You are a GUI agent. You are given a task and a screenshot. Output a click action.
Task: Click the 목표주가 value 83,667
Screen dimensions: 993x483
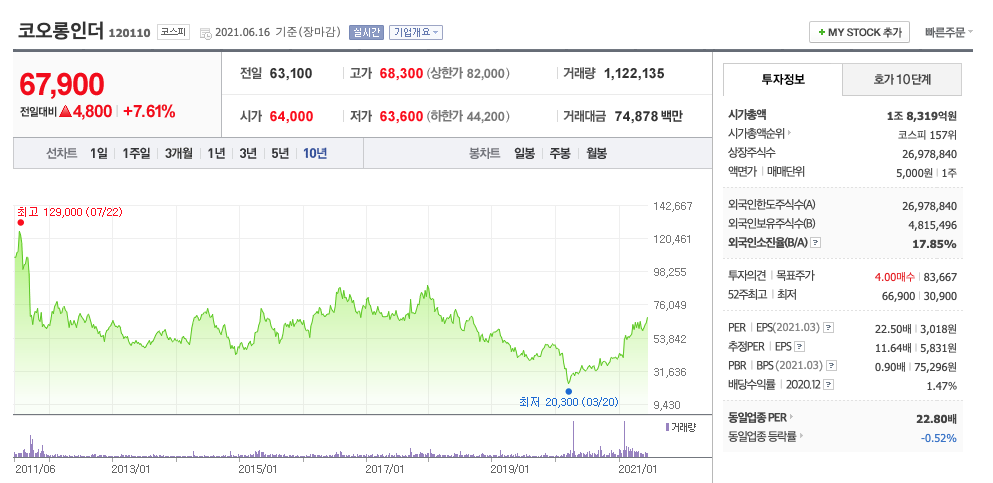click(940, 277)
